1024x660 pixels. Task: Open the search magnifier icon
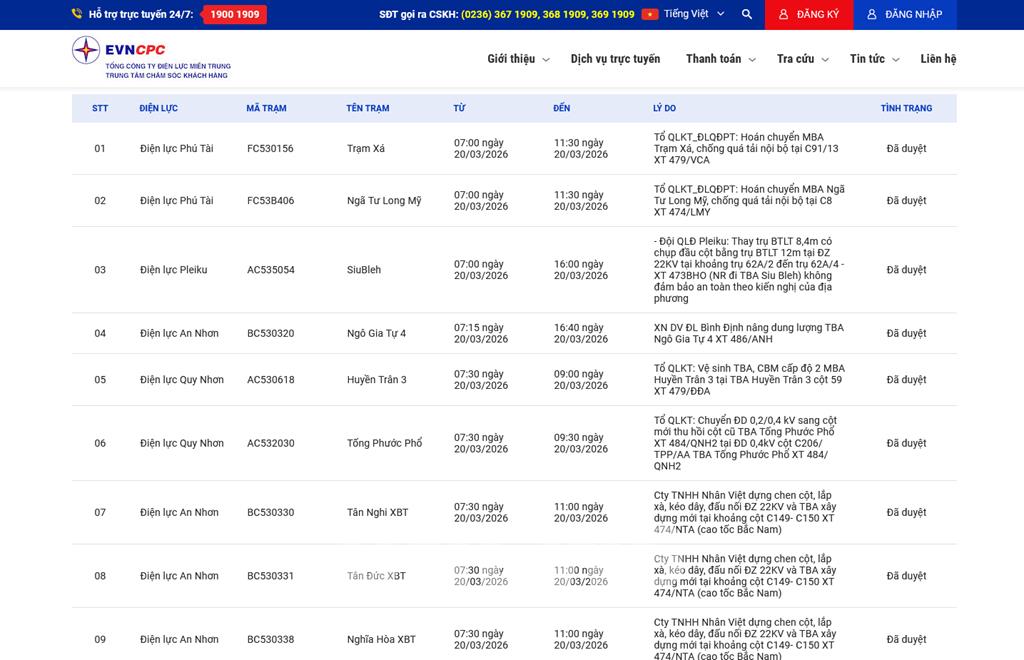[747, 15]
